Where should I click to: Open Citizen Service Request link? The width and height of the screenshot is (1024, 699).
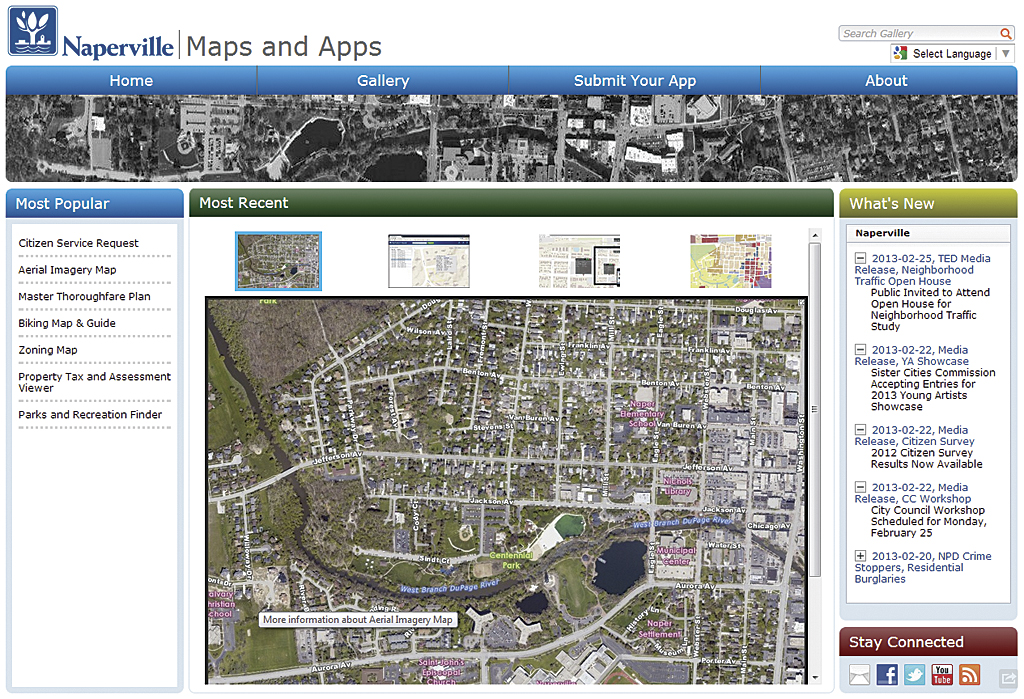pyautogui.click(x=78, y=243)
